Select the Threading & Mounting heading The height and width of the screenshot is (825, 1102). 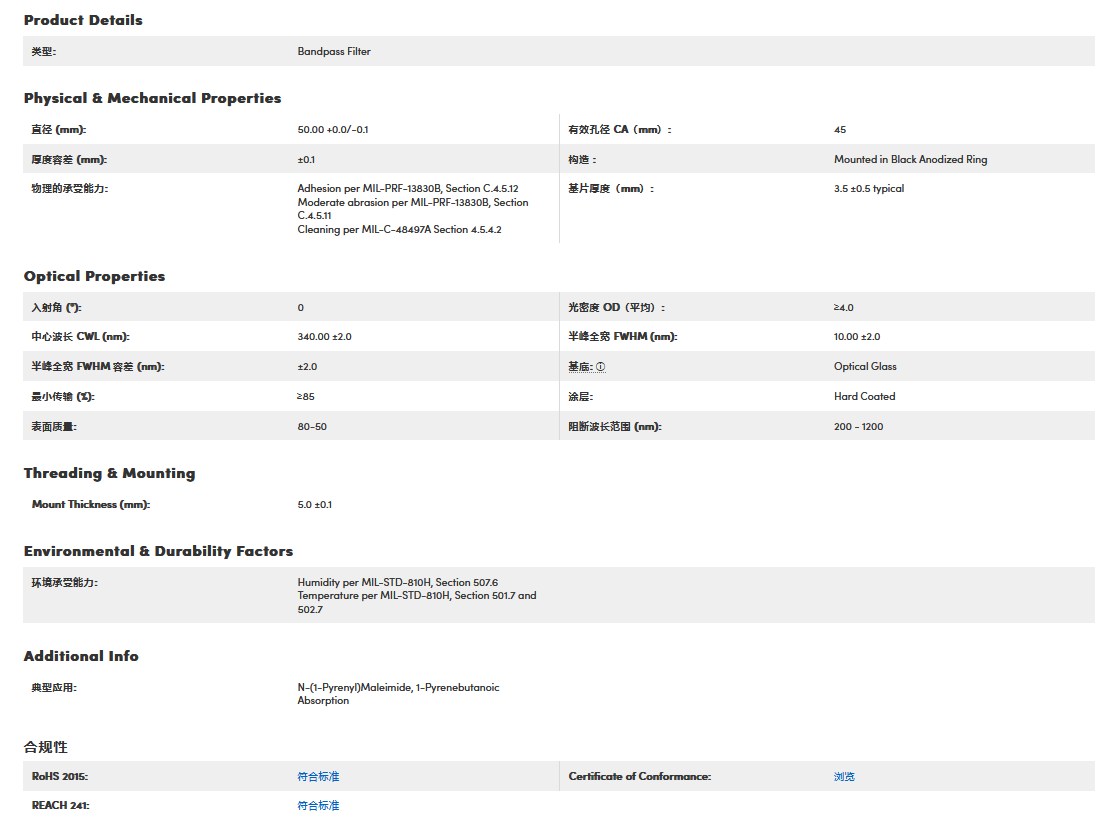coord(109,473)
